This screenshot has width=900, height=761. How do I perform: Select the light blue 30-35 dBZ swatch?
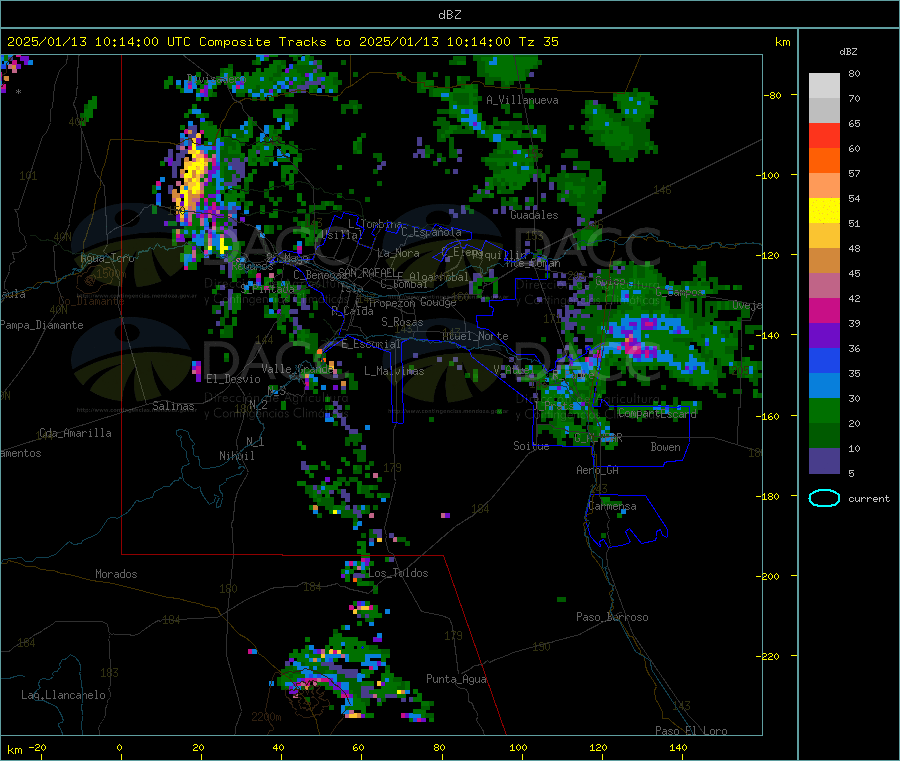(x=824, y=386)
